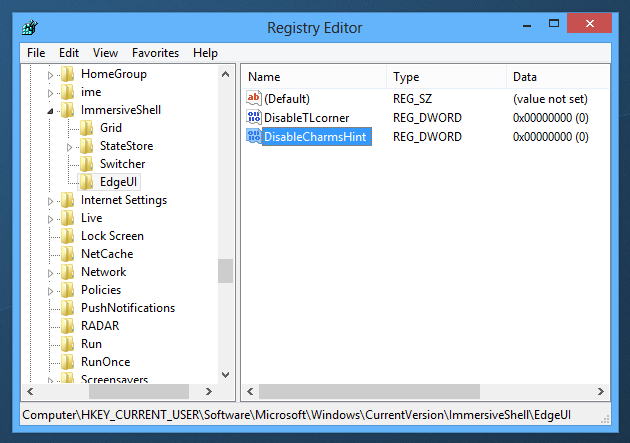Image resolution: width=630 pixels, height=443 pixels.
Task: Expand the StateStore subkey
Action: tap(69, 147)
